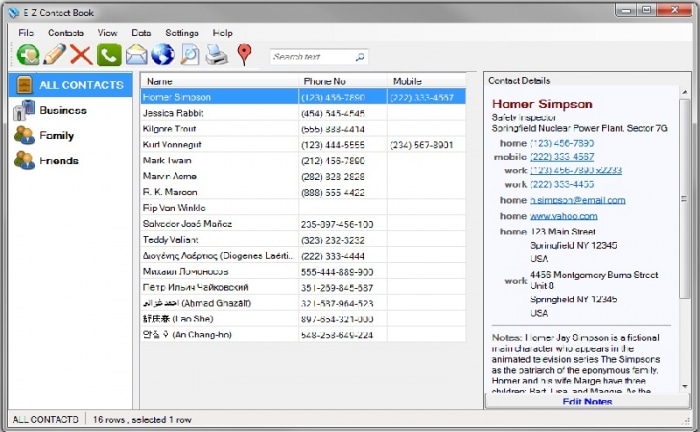The width and height of the screenshot is (700, 432).
Task: Click the ALL CONTACTS book icon
Action: tap(24, 84)
